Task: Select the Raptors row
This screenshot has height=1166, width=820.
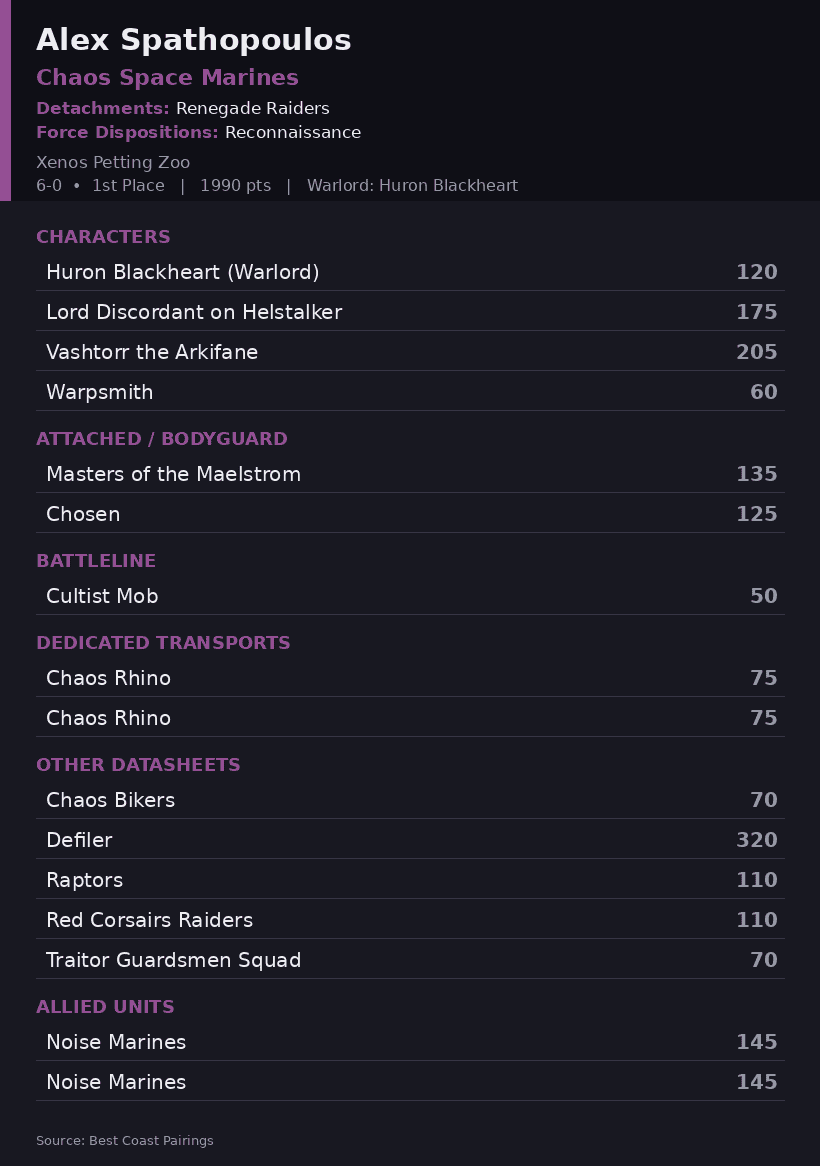Action: (x=410, y=880)
